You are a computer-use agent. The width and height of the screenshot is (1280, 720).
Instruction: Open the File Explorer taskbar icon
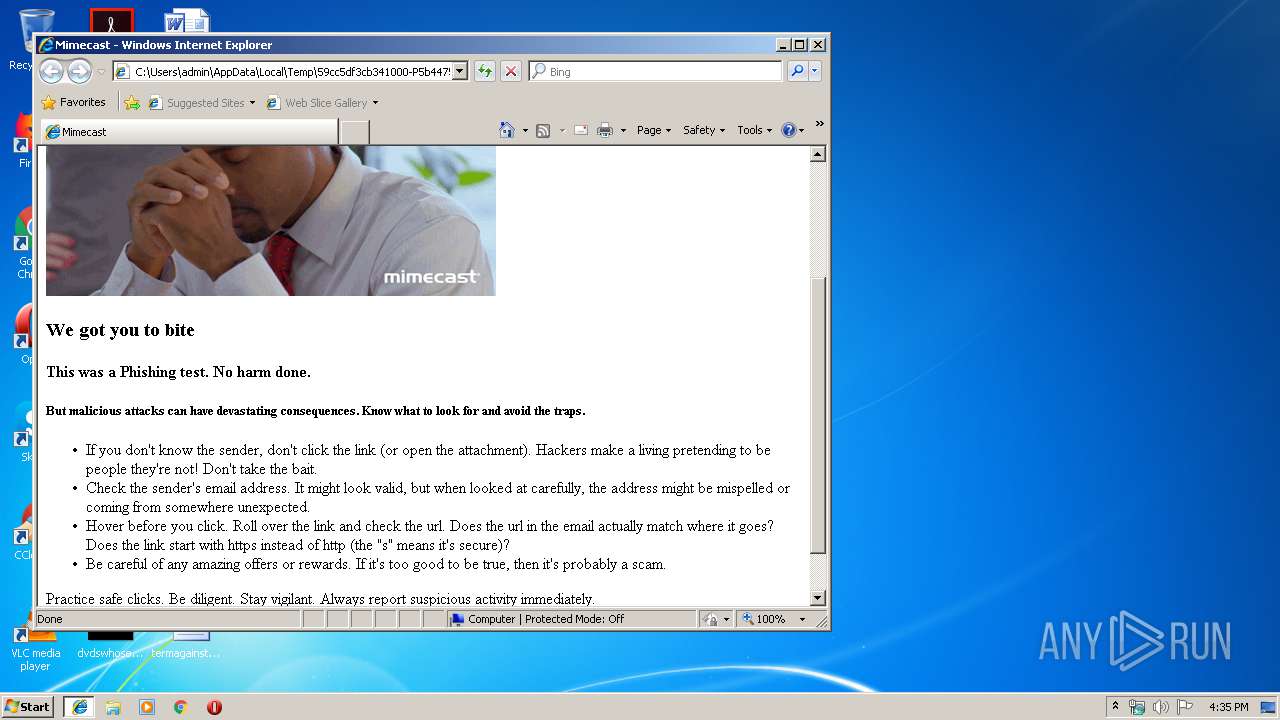click(x=113, y=707)
